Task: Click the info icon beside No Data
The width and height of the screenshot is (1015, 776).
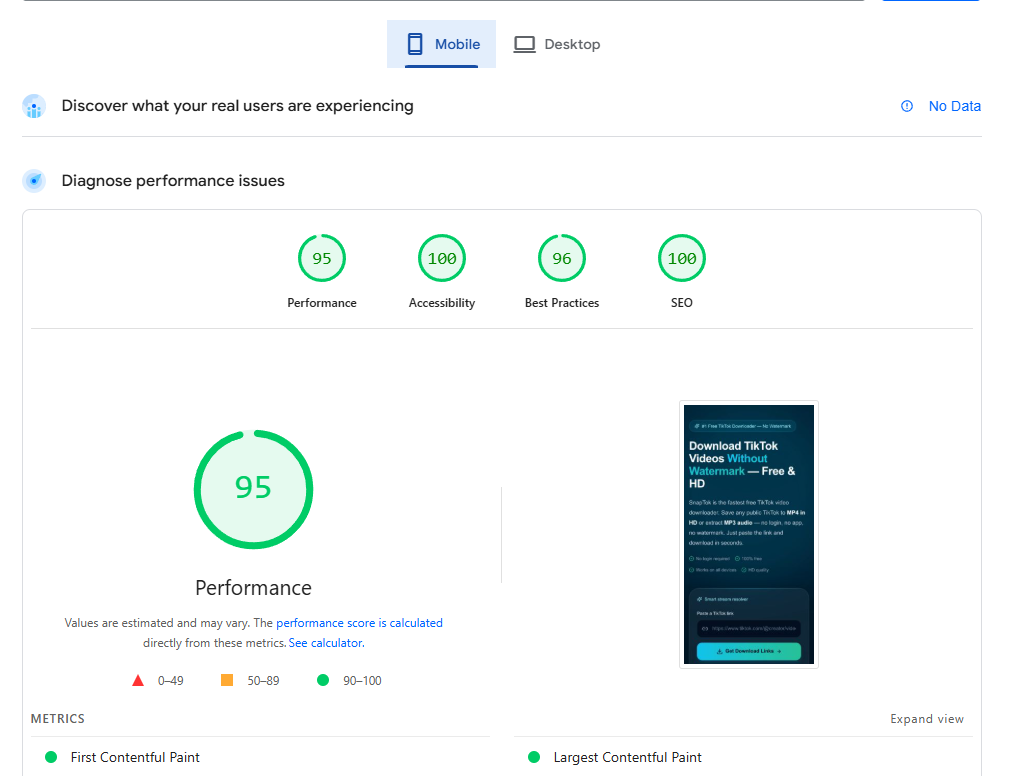Action: [x=907, y=106]
